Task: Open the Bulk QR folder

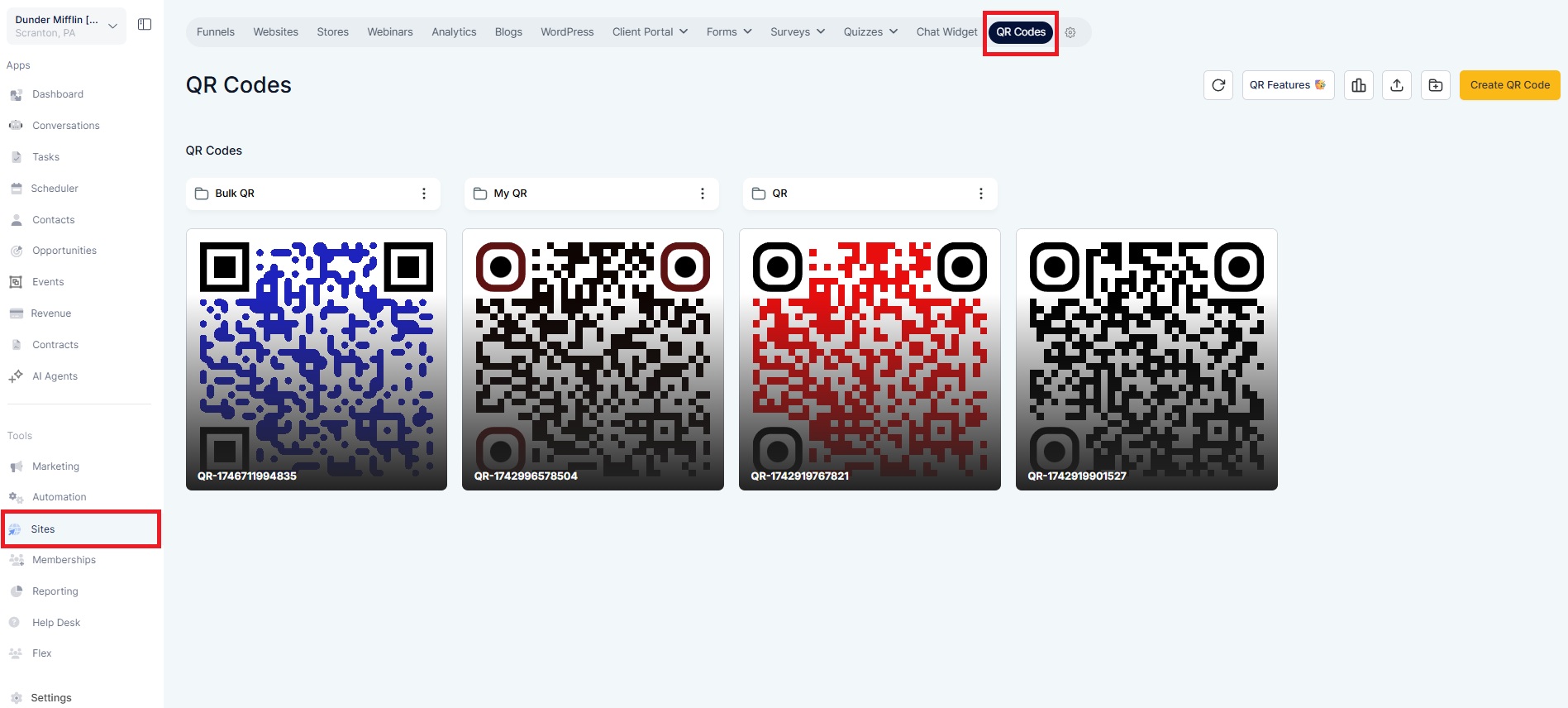Action: (313, 194)
